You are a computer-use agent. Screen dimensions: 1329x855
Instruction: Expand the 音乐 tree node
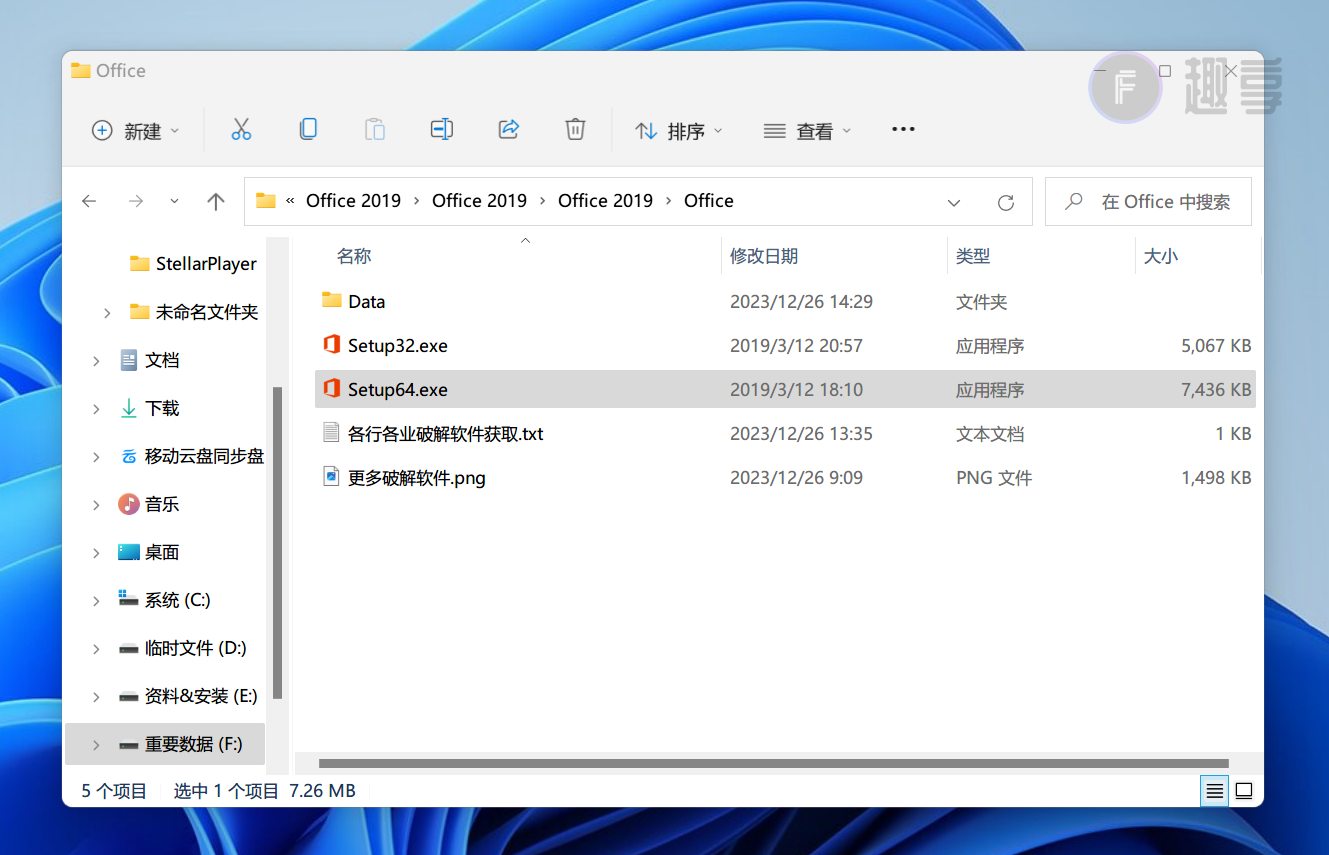(x=96, y=505)
